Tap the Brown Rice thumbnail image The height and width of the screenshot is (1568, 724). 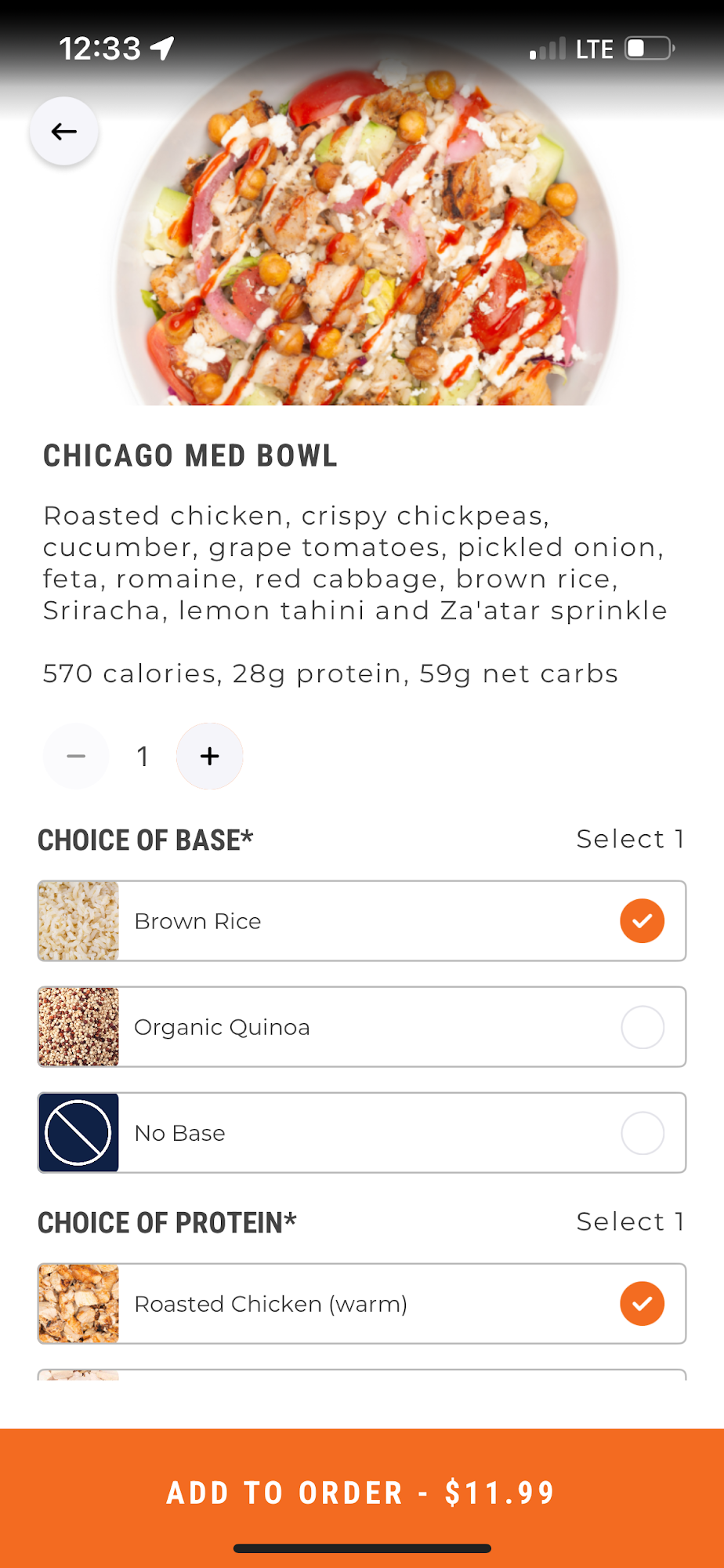[79, 920]
